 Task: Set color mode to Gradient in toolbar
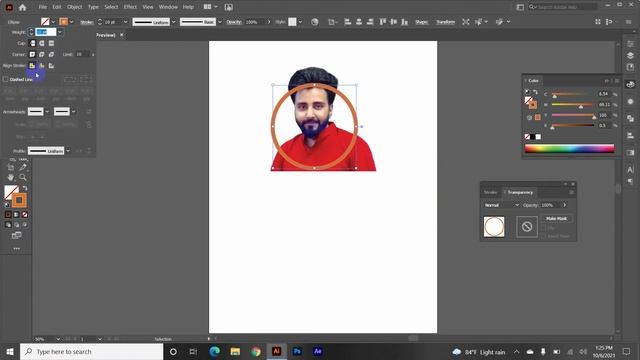coord(16,214)
